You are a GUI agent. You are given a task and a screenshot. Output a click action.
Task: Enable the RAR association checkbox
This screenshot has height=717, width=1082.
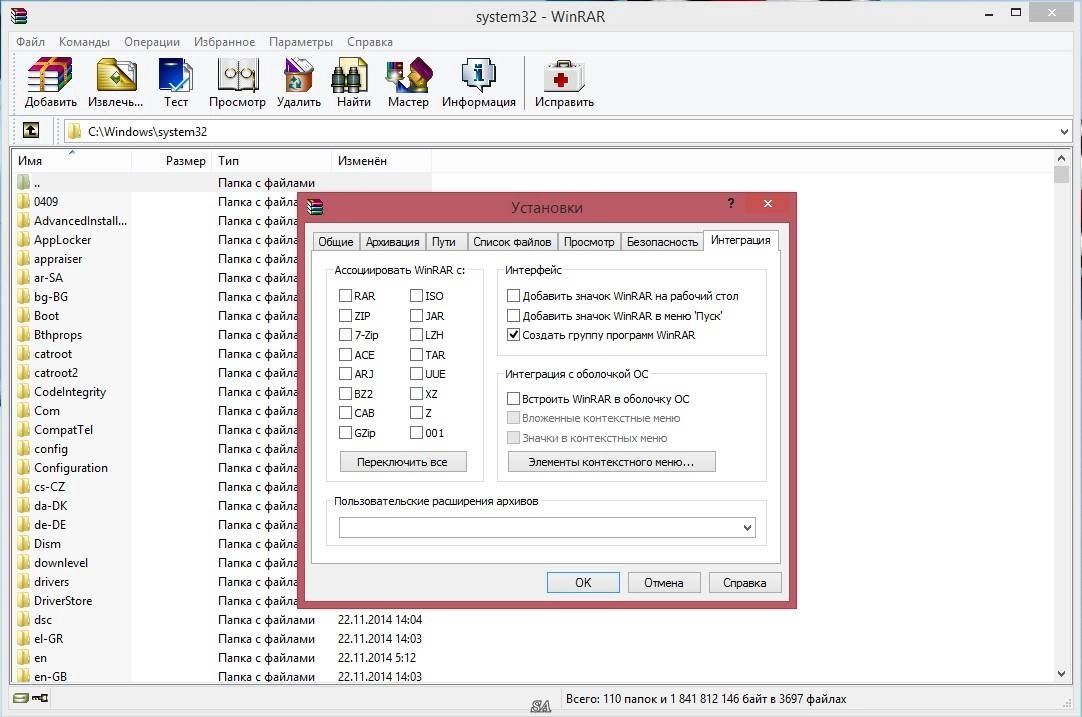coord(346,295)
